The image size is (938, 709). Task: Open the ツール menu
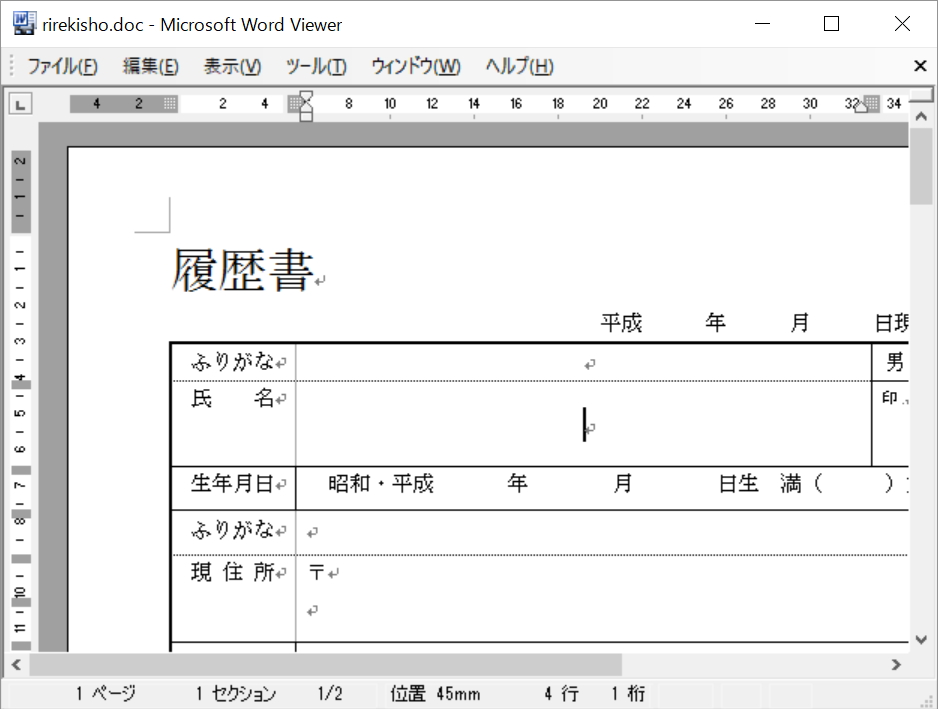[315, 66]
